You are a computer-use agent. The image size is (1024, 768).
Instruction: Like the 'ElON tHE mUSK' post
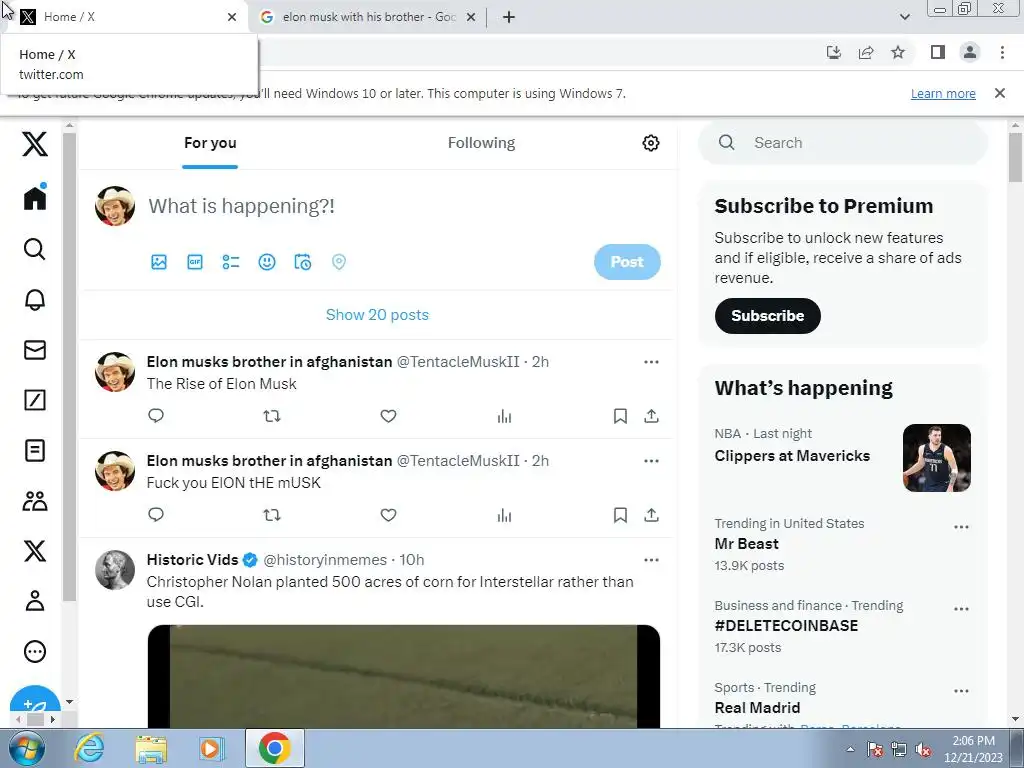coord(388,515)
